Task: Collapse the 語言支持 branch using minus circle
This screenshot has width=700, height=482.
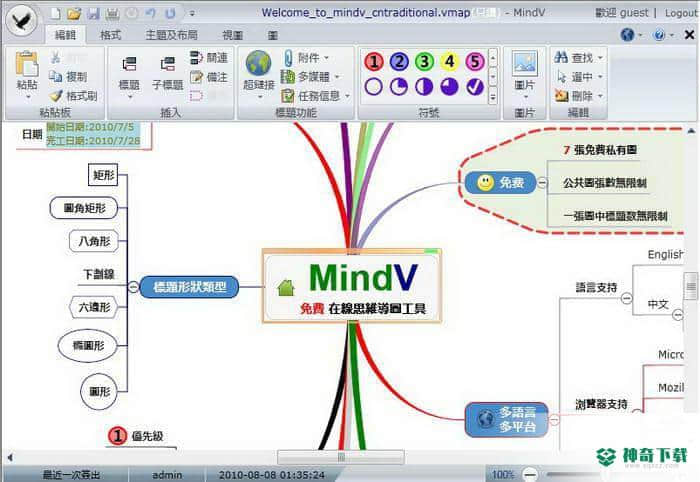Action: tap(626, 298)
